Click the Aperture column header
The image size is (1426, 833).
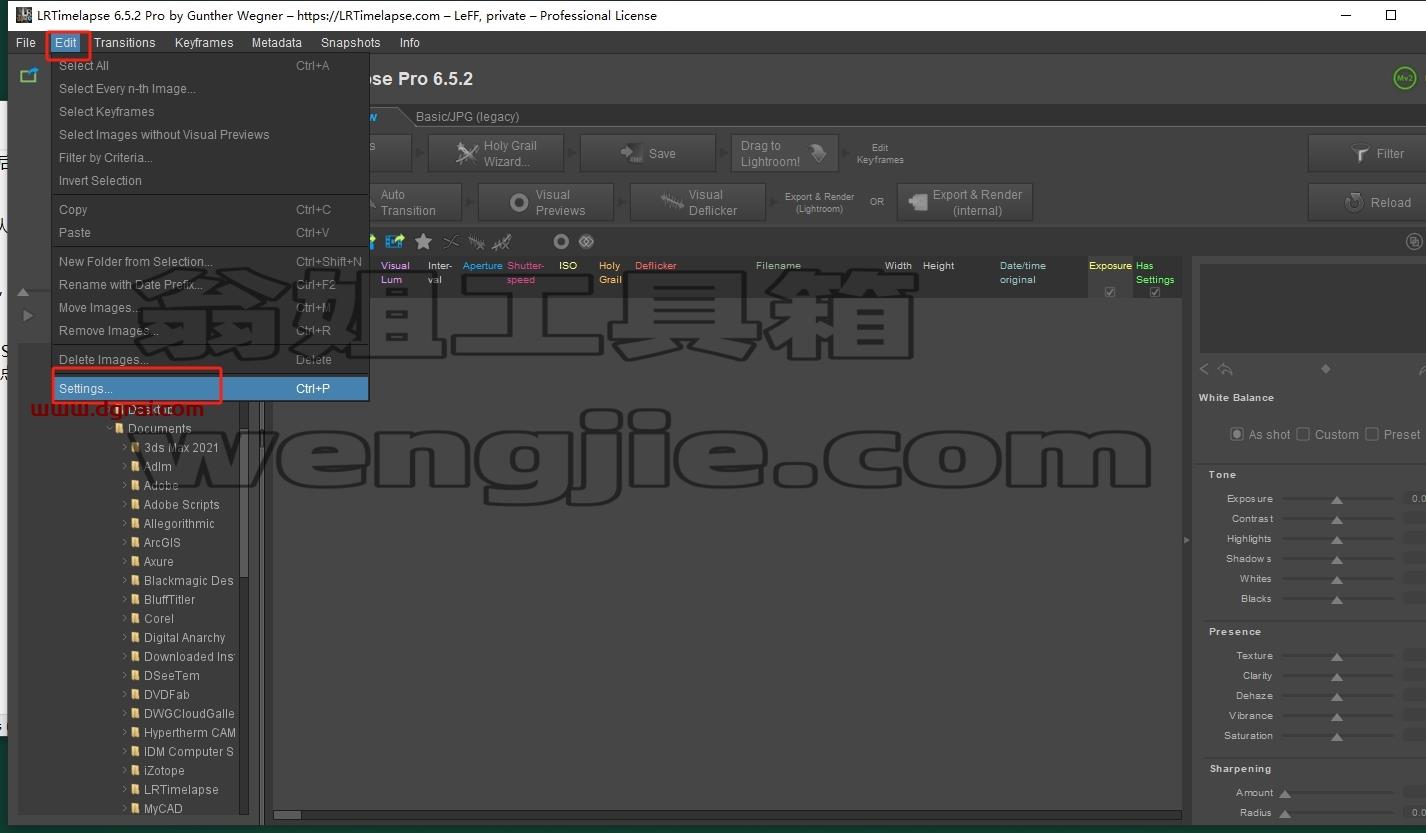(482, 266)
